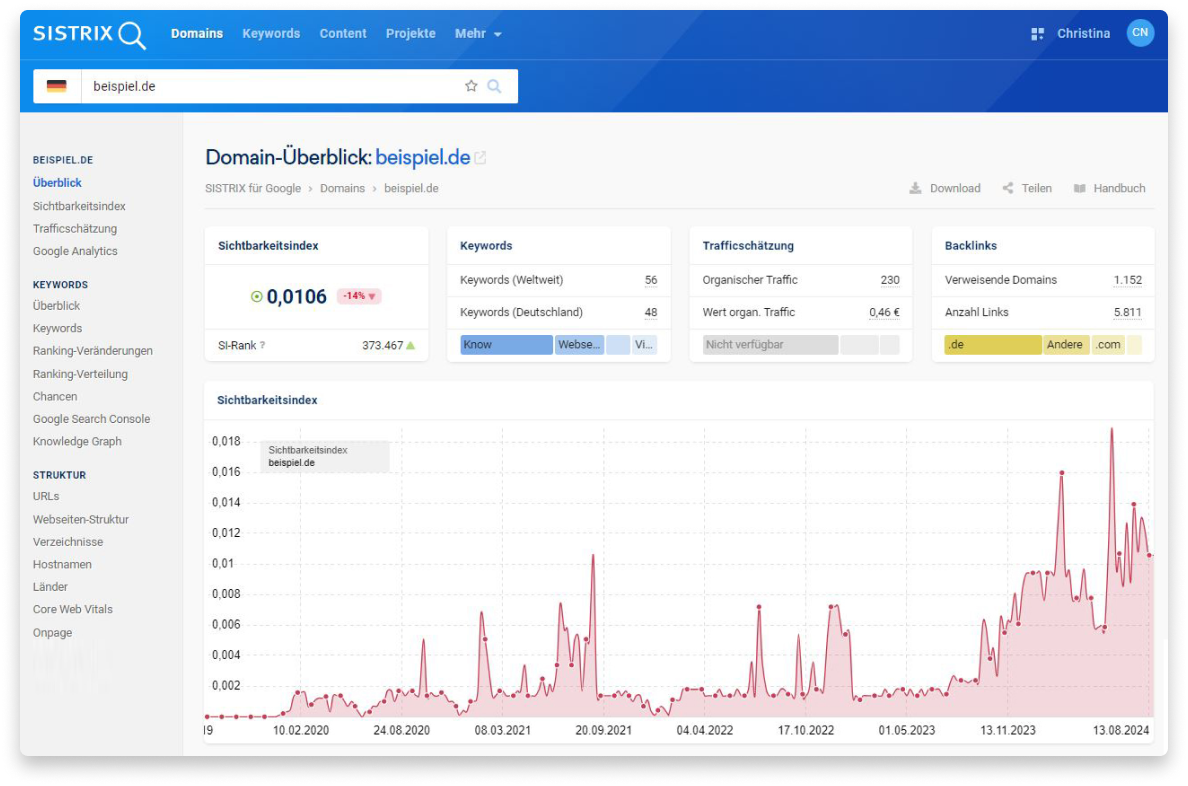Open Hostnamen in the sidebar
This screenshot has width=1188, height=786.
tap(62, 565)
